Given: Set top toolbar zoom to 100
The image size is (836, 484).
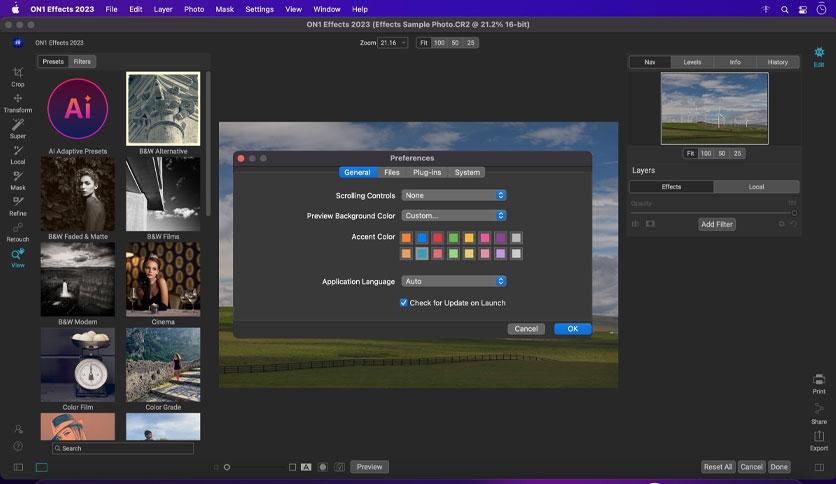Looking at the screenshot, I should [x=439, y=43].
